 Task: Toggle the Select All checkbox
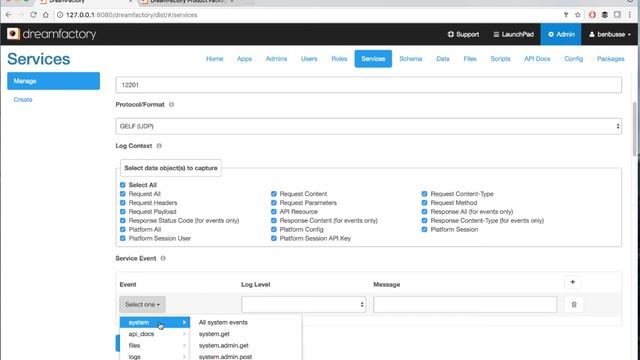coord(123,185)
